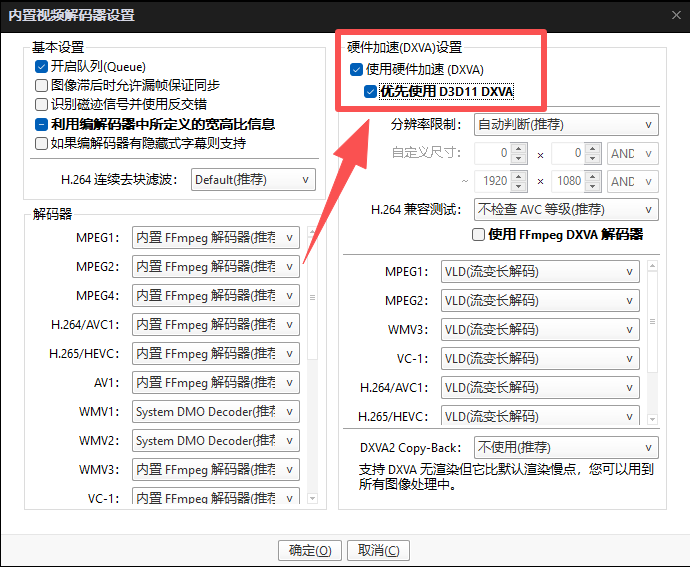Click 确定(O) button to confirm
Screen dimensions: 690x567
point(310,551)
